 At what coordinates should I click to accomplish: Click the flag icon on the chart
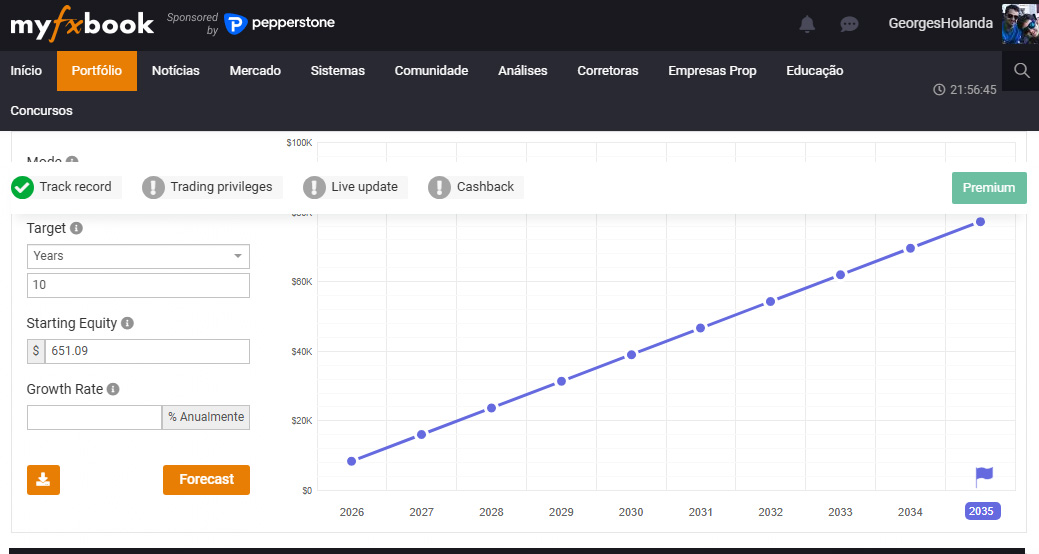pyautogui.click(x=984, y=477)
